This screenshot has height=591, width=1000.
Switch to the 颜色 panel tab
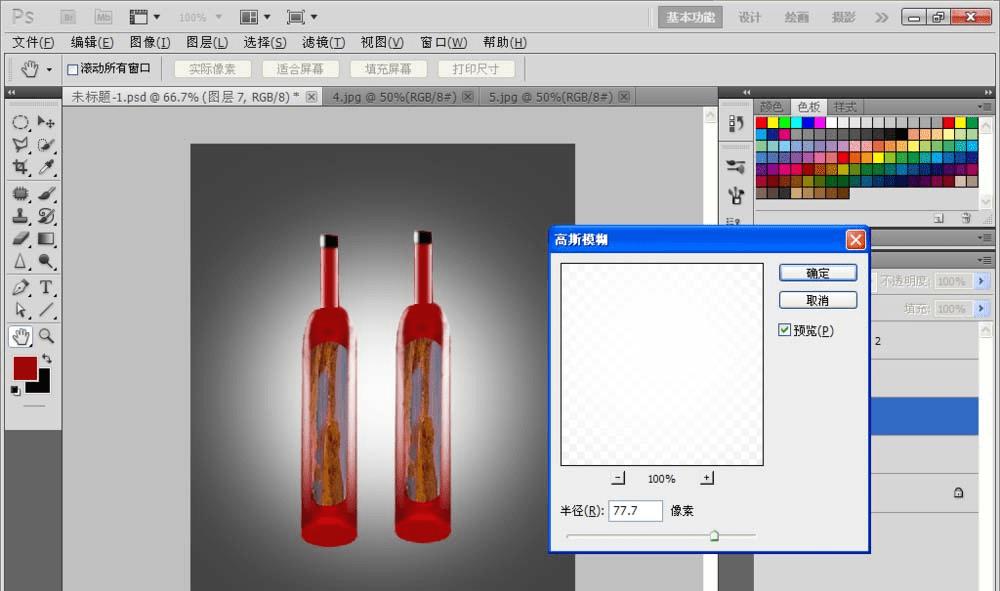(771, 106)
